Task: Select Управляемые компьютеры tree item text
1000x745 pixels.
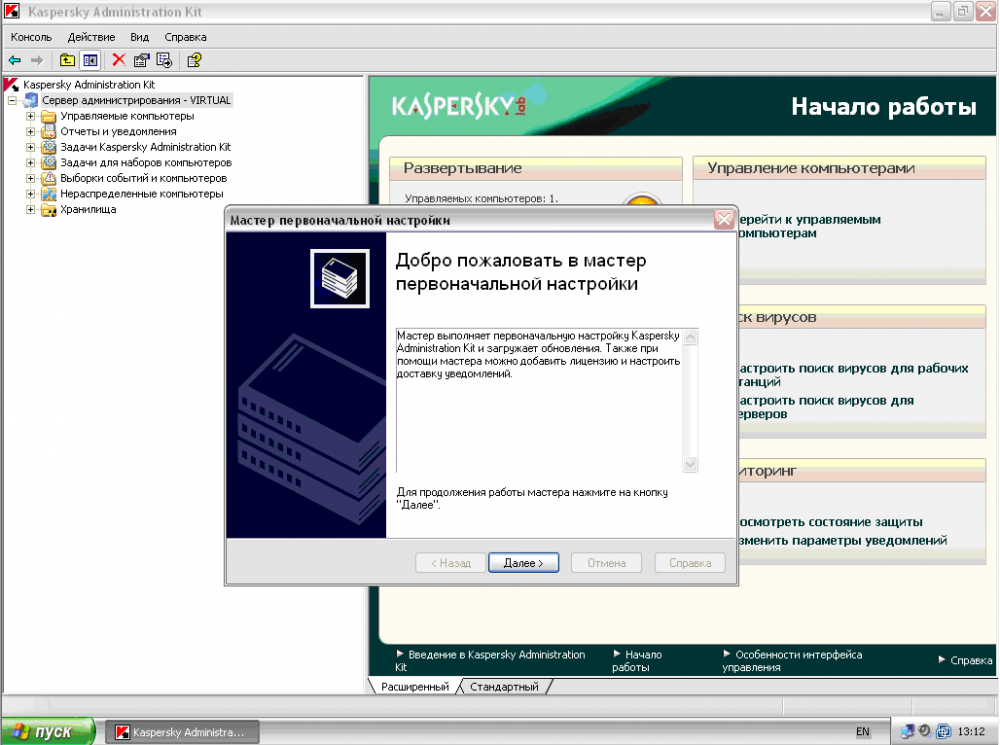Action: point(127,116)
